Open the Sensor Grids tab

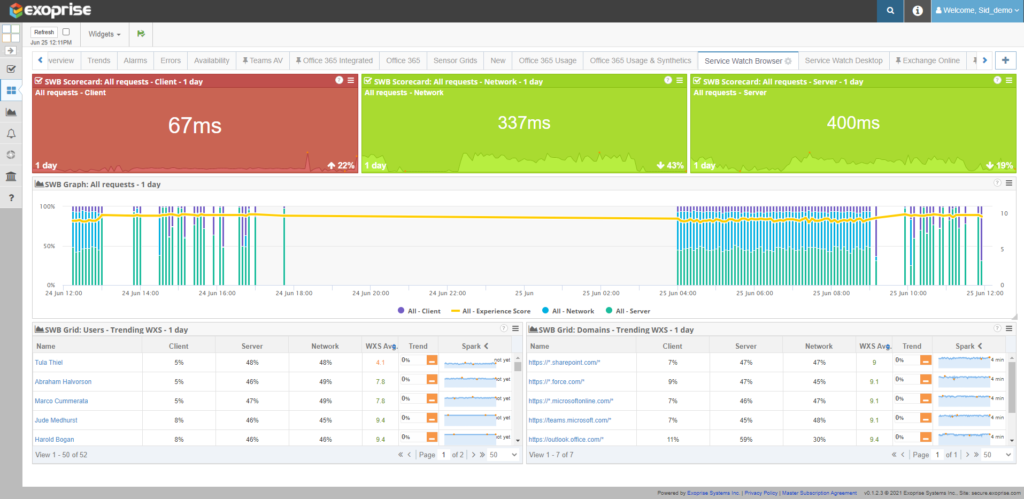455,61
